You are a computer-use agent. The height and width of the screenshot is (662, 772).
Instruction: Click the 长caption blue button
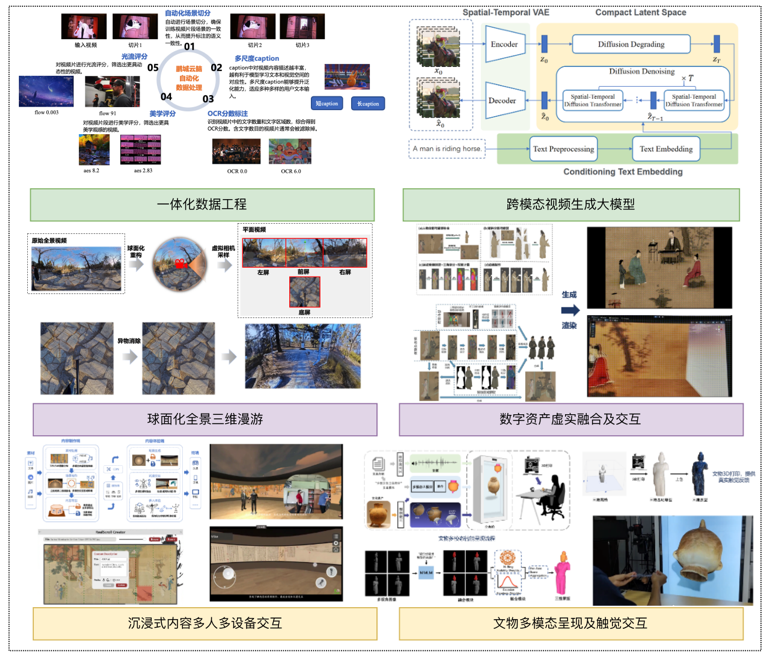(368, 103)
